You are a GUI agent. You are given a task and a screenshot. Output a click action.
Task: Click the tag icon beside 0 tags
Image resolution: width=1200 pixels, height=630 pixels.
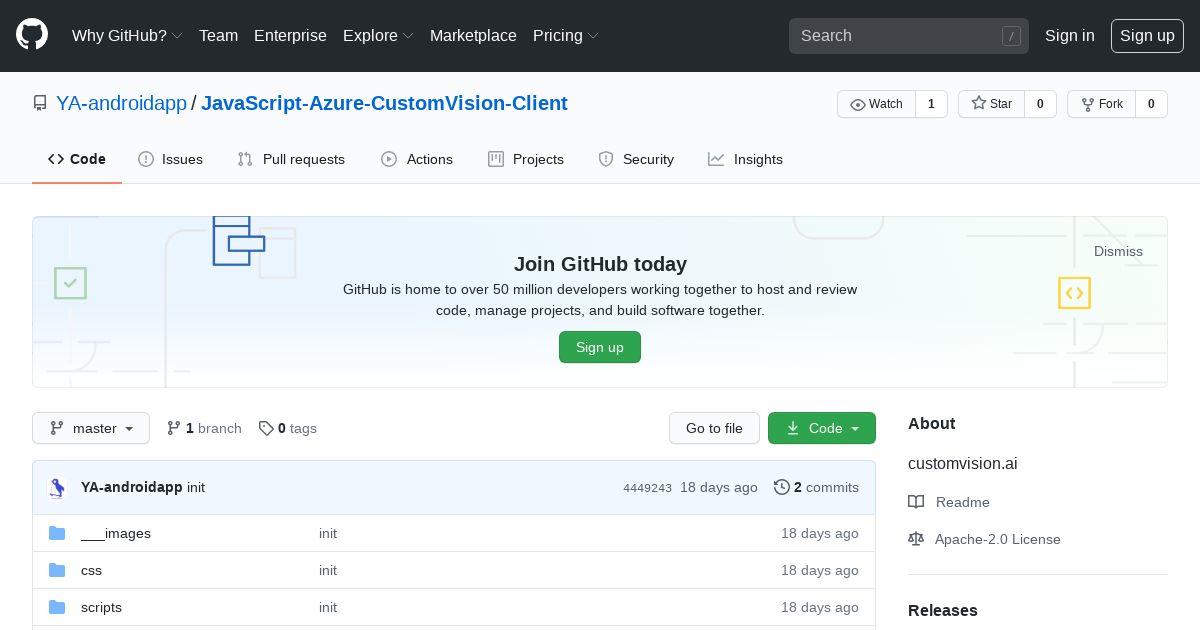tap(266, 428)
